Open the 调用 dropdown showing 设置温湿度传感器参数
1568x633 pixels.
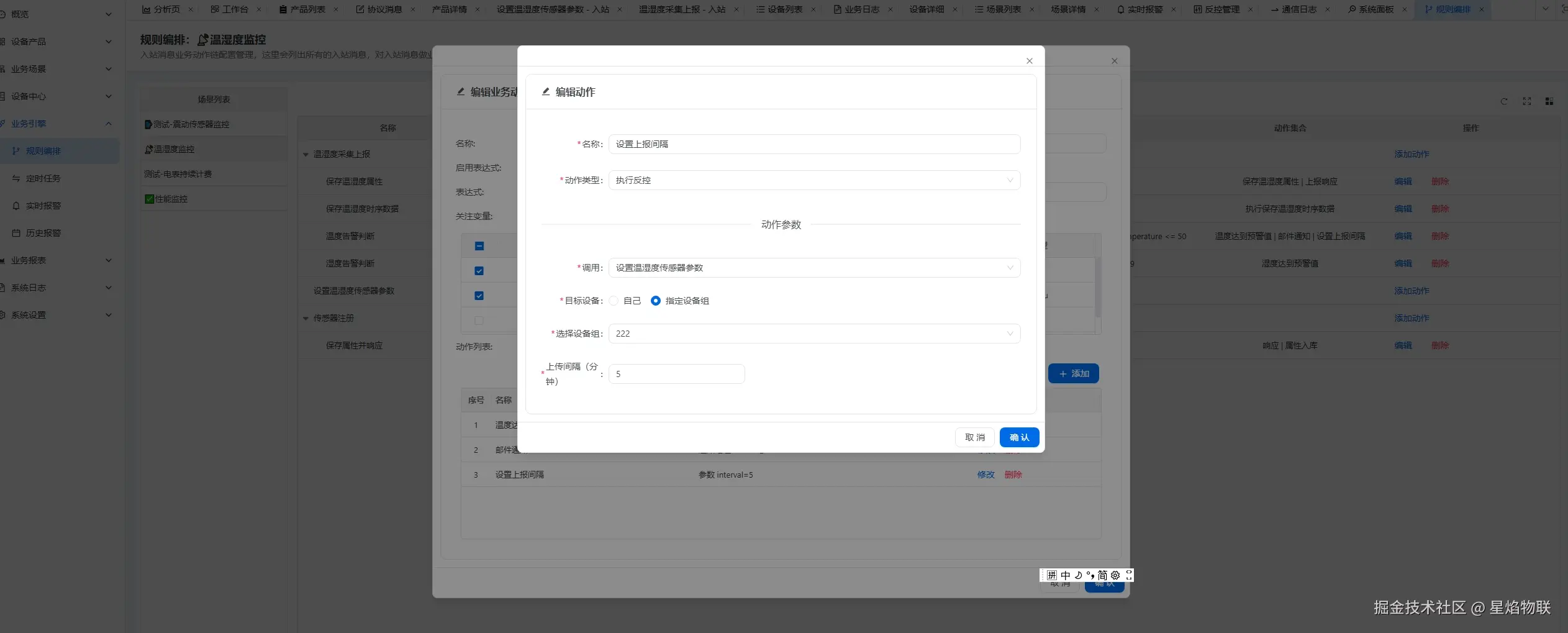(x=814, y=268)
